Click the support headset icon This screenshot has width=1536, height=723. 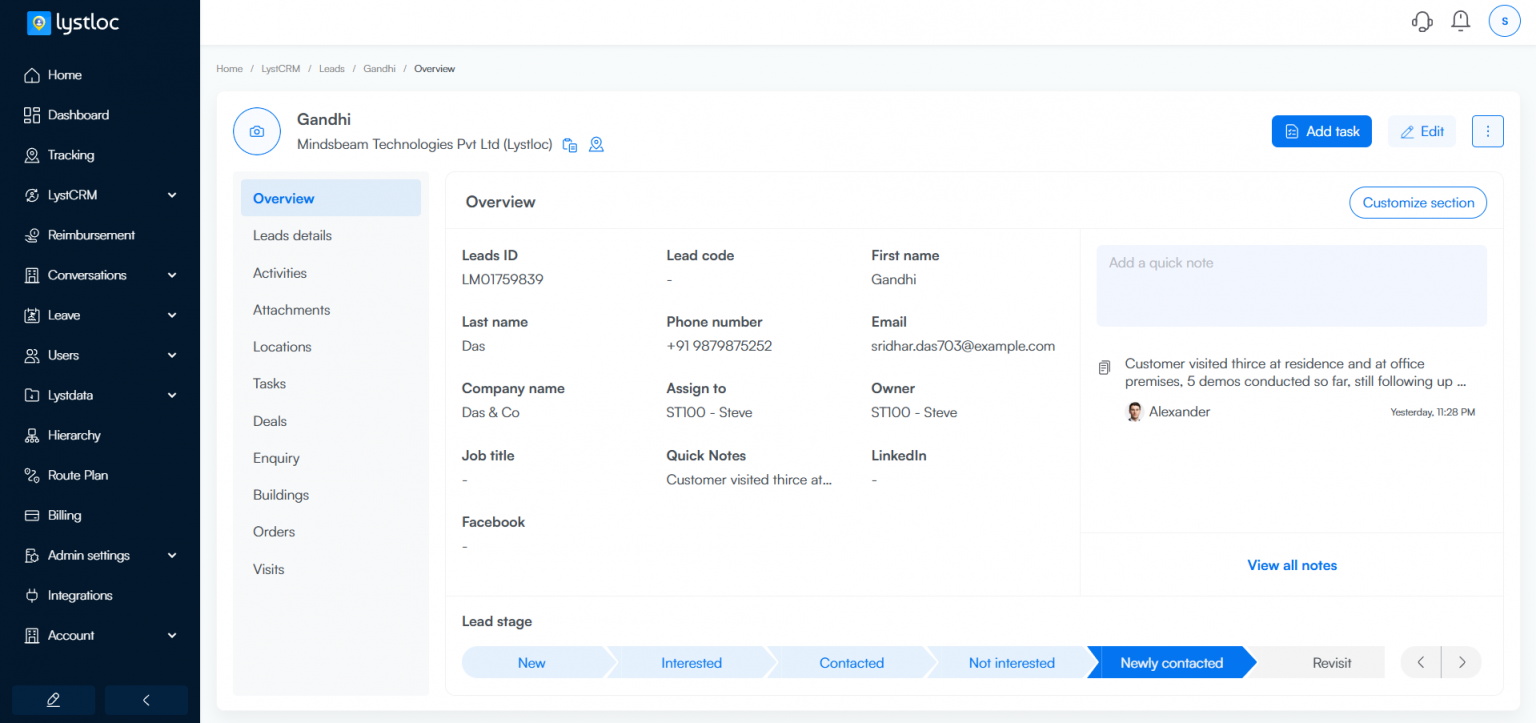1422,21
